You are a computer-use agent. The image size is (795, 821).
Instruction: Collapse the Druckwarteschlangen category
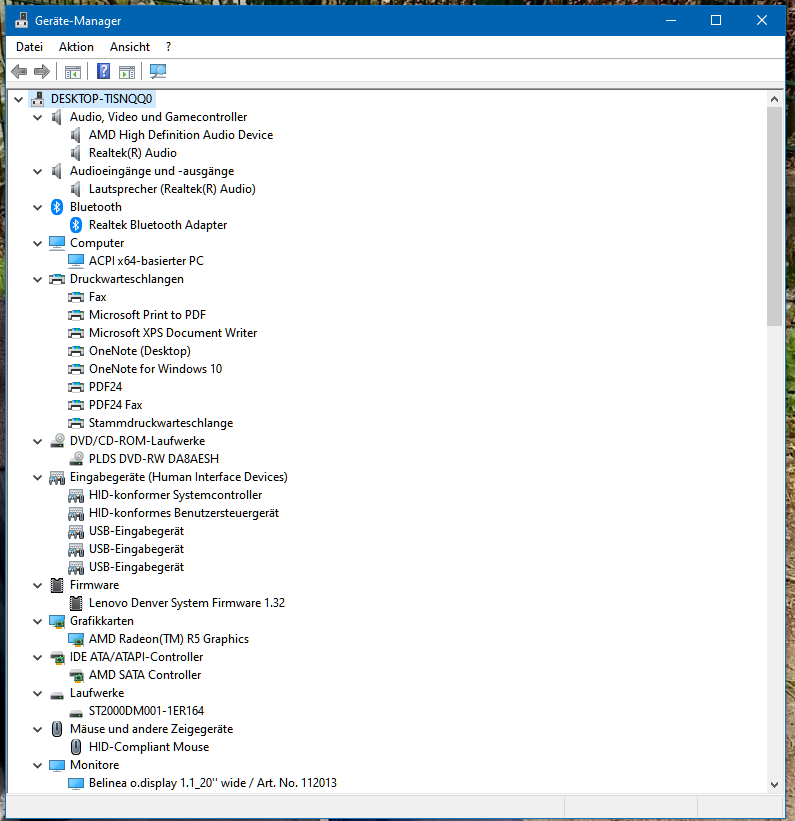[38, 279]
